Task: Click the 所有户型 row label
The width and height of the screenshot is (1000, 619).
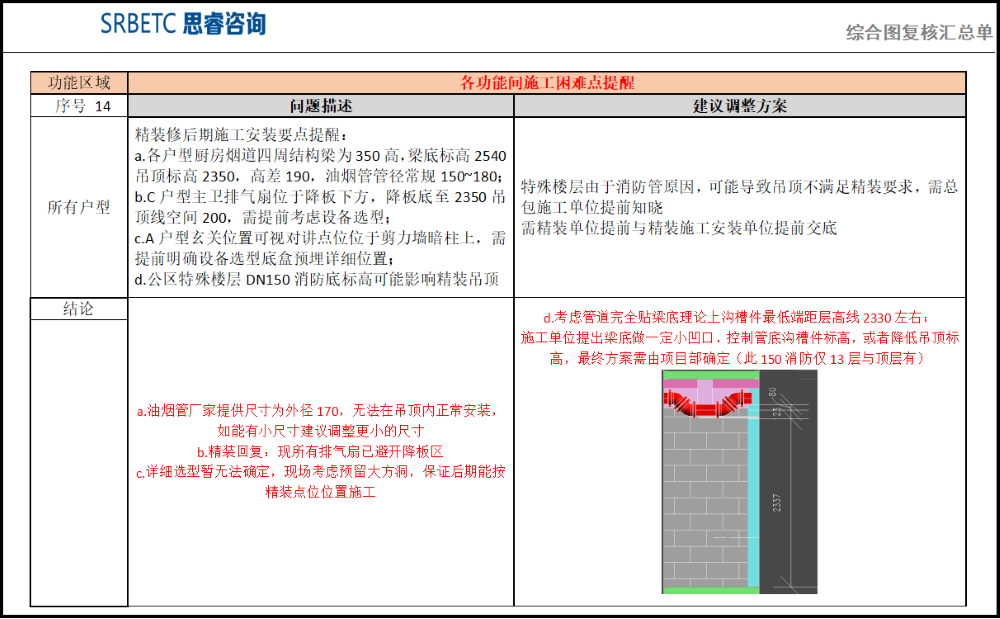Action: click(x=79, y=207)
